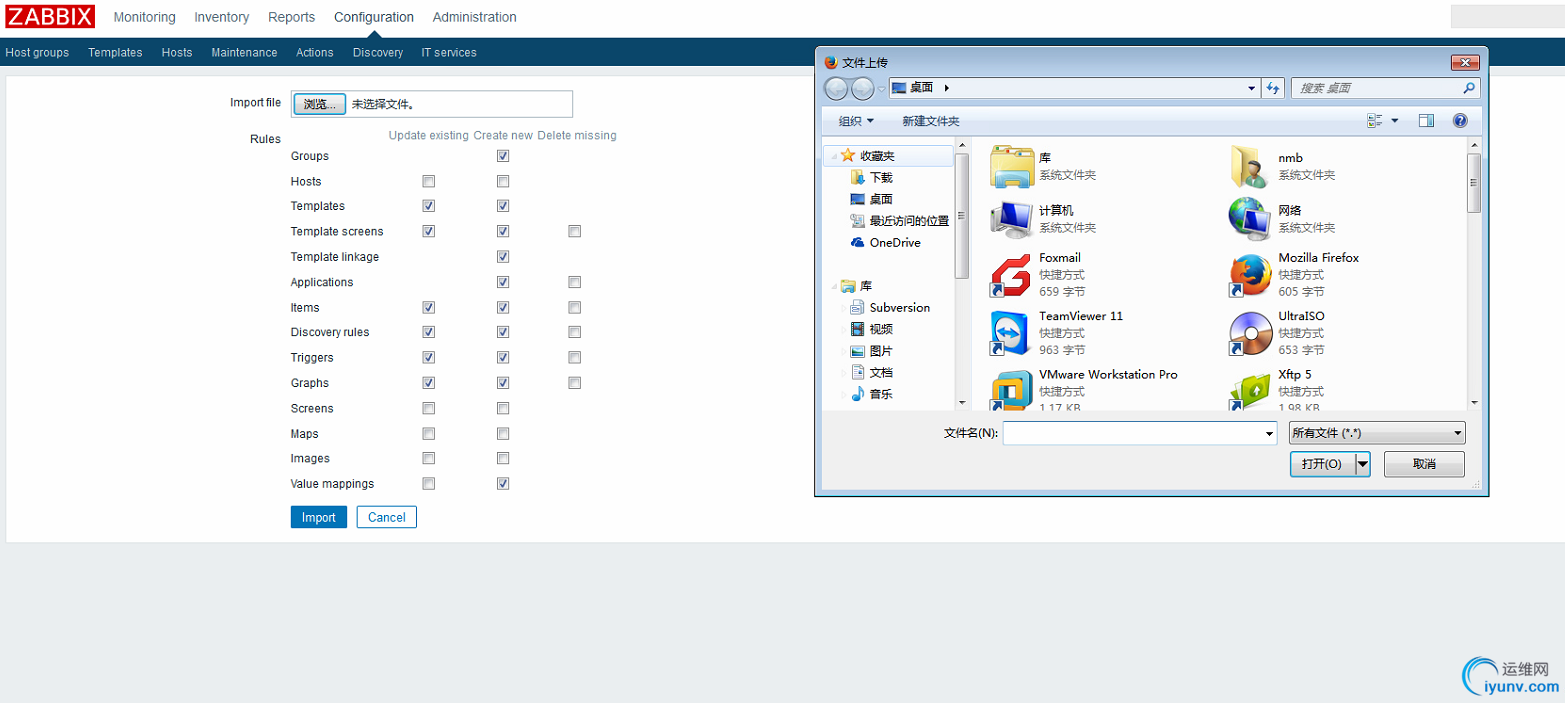
Task: Toggle Templates update existing checkbox
Action: coord(429,206)
